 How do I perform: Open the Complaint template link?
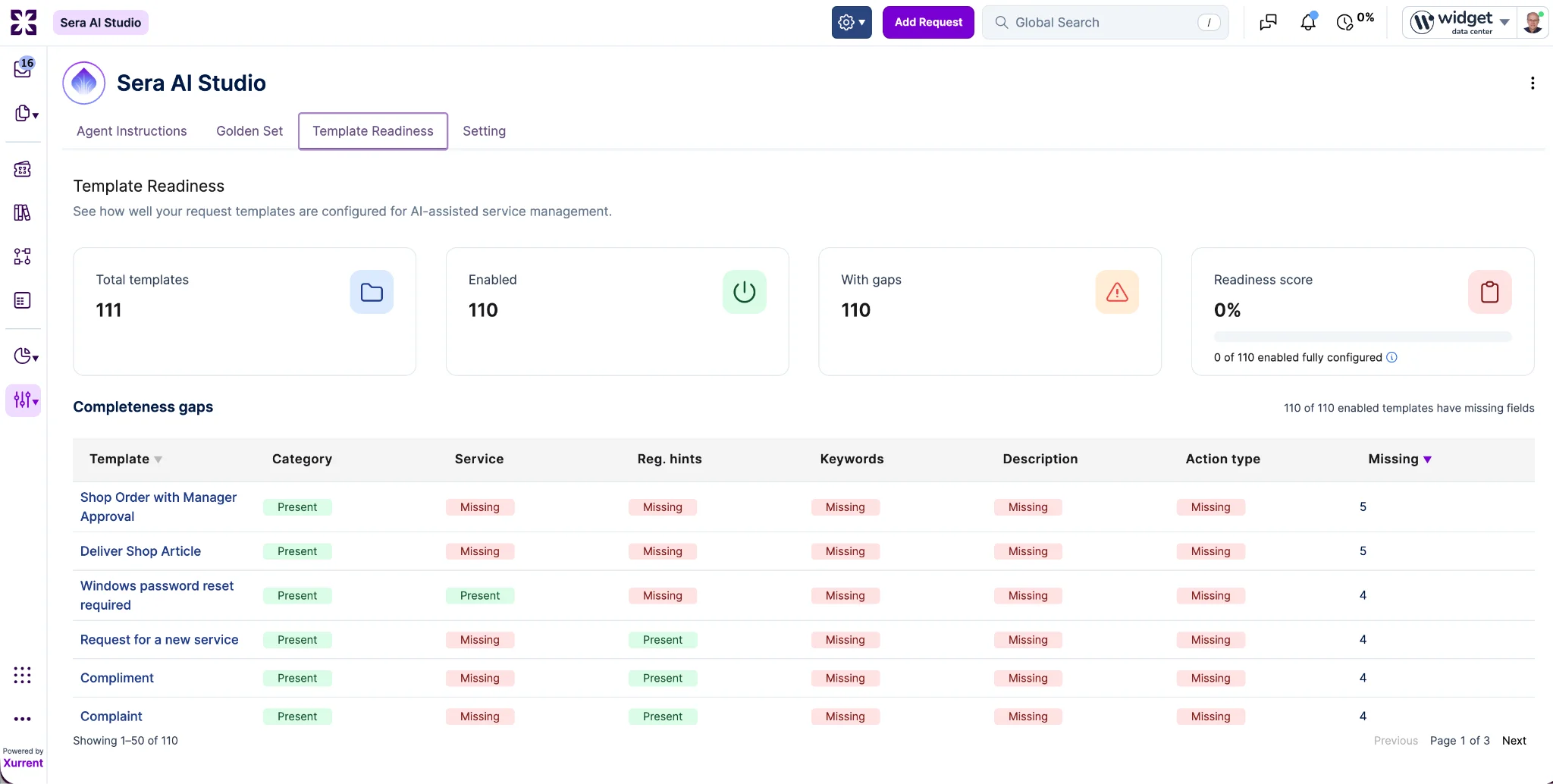[x=111, y=717]
